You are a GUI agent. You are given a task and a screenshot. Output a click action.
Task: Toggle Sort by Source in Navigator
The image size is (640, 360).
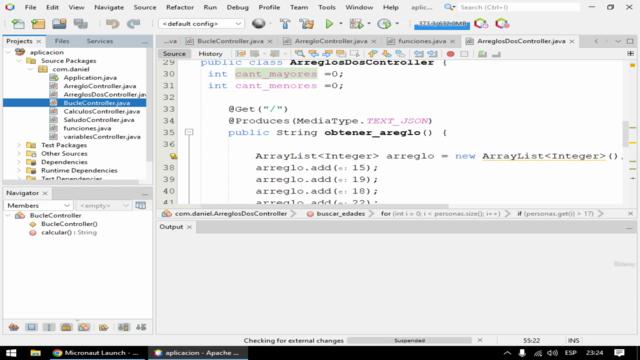(141, 327)
